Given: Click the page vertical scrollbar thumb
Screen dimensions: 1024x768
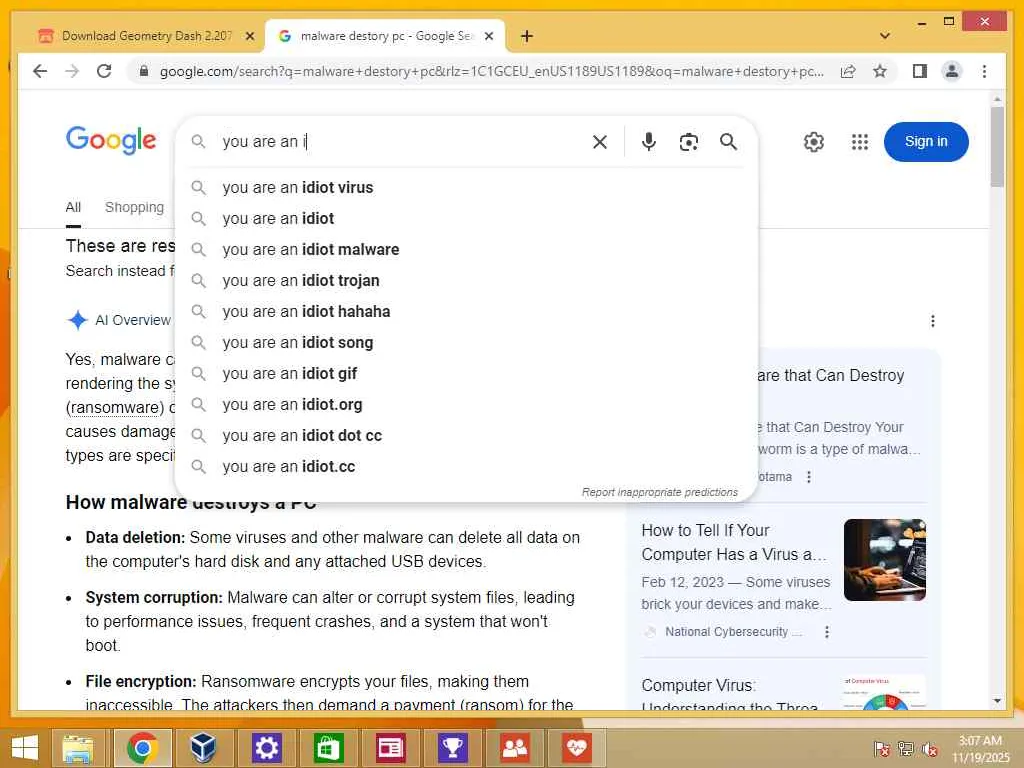Looking at the screenshot, I should [x=997, y=148].
